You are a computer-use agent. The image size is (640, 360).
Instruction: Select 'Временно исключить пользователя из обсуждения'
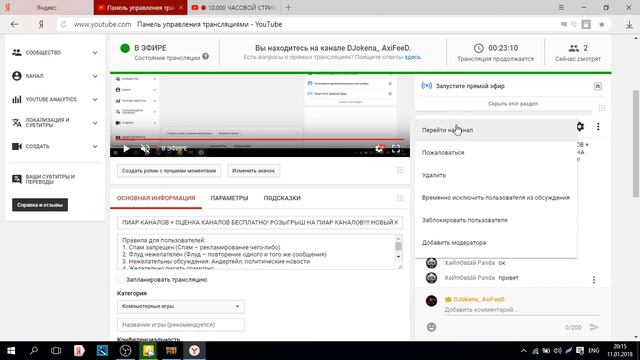pyautogui.click(x=496, y=198)
